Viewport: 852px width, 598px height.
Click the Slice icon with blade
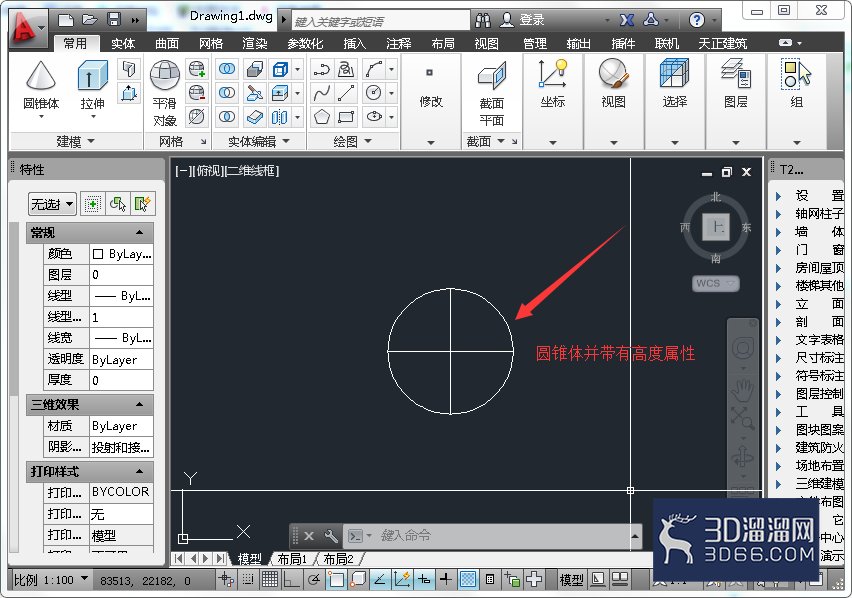point(254,92)
